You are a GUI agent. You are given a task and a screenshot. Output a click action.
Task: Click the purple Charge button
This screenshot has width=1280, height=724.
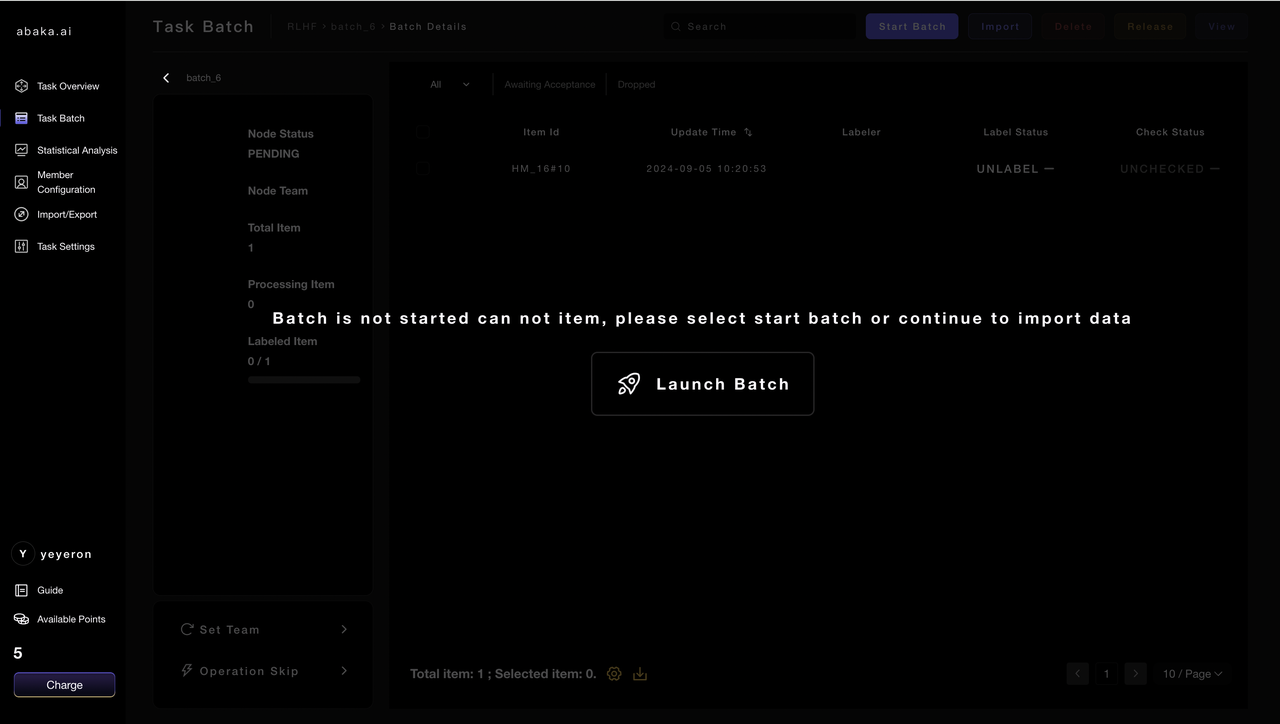(64, 685)
